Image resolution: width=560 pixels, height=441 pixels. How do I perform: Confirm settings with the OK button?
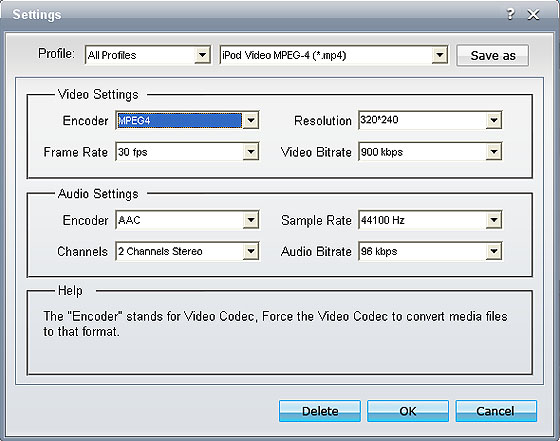(408, 411)
